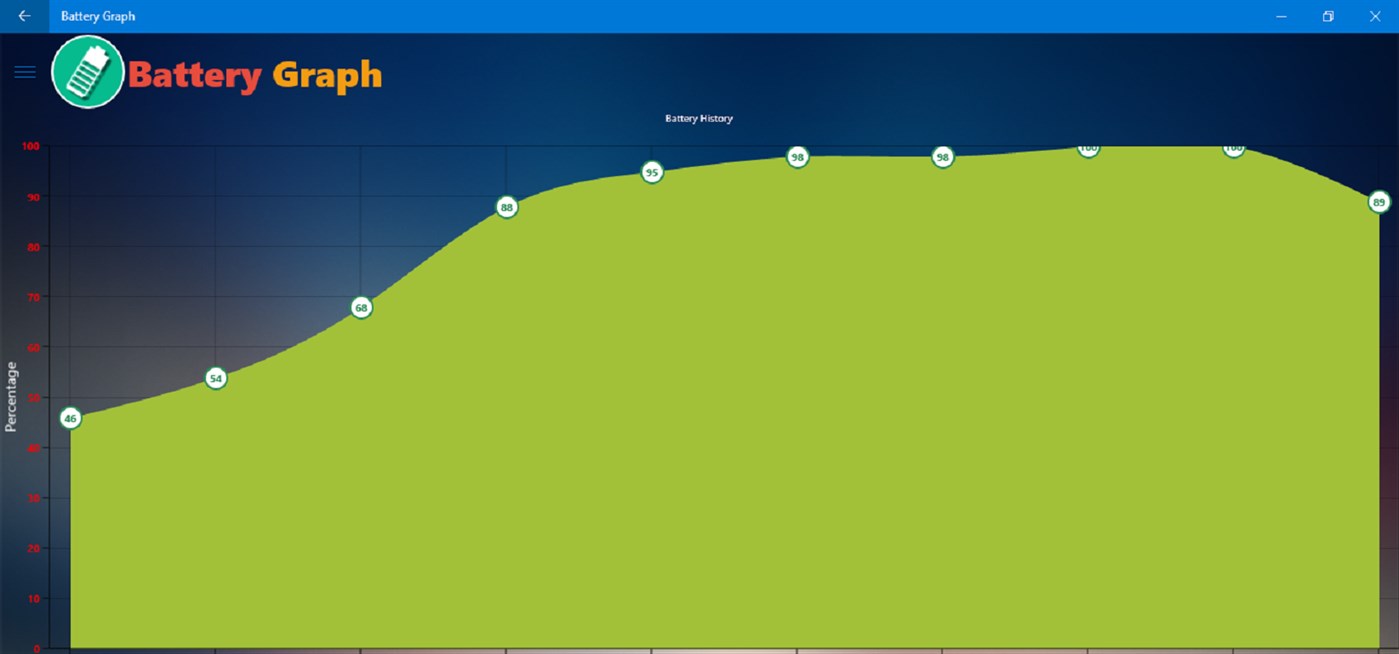This screenshot has width=1399, height=654.
Task: Click the green shaded chart area
Action: [x=700, y=450]
